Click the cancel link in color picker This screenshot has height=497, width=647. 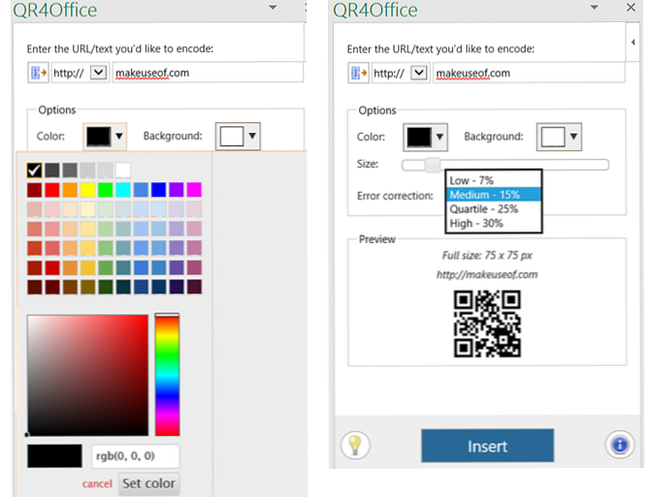point(97,484)
